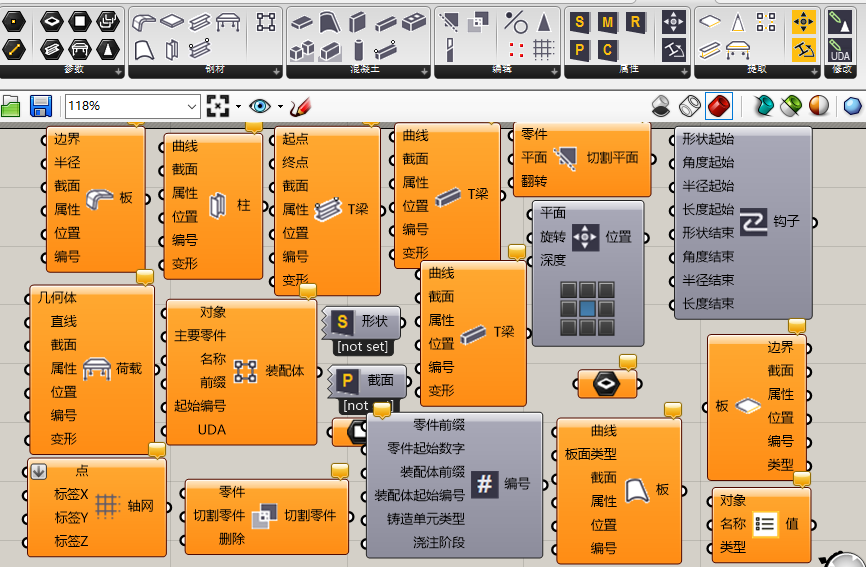Choose the yellow deformation icon in 提取 panel
The height and width of the screenshot is (567, 866).
(804, 50)
